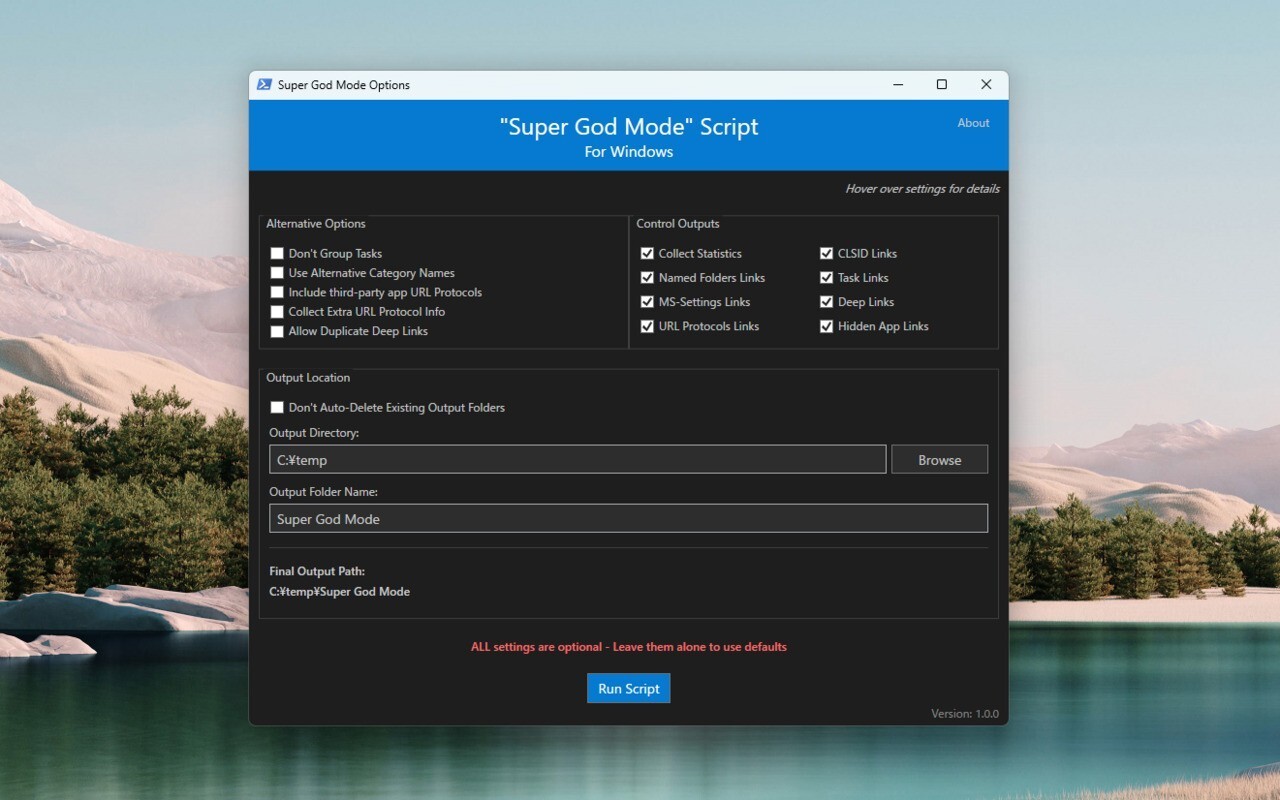
Task: Maximize the Super God Mode Options window
Action: tap(941, 85)
